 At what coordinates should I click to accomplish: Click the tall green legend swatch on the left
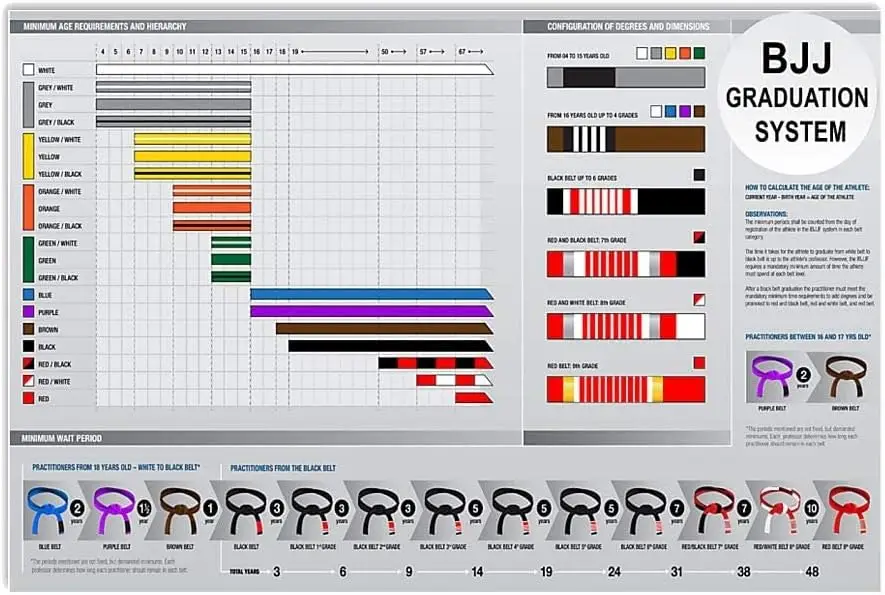(x=28, y=260)
